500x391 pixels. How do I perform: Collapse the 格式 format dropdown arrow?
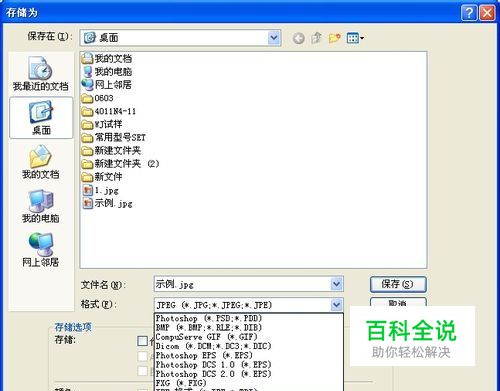coord(336,305)
